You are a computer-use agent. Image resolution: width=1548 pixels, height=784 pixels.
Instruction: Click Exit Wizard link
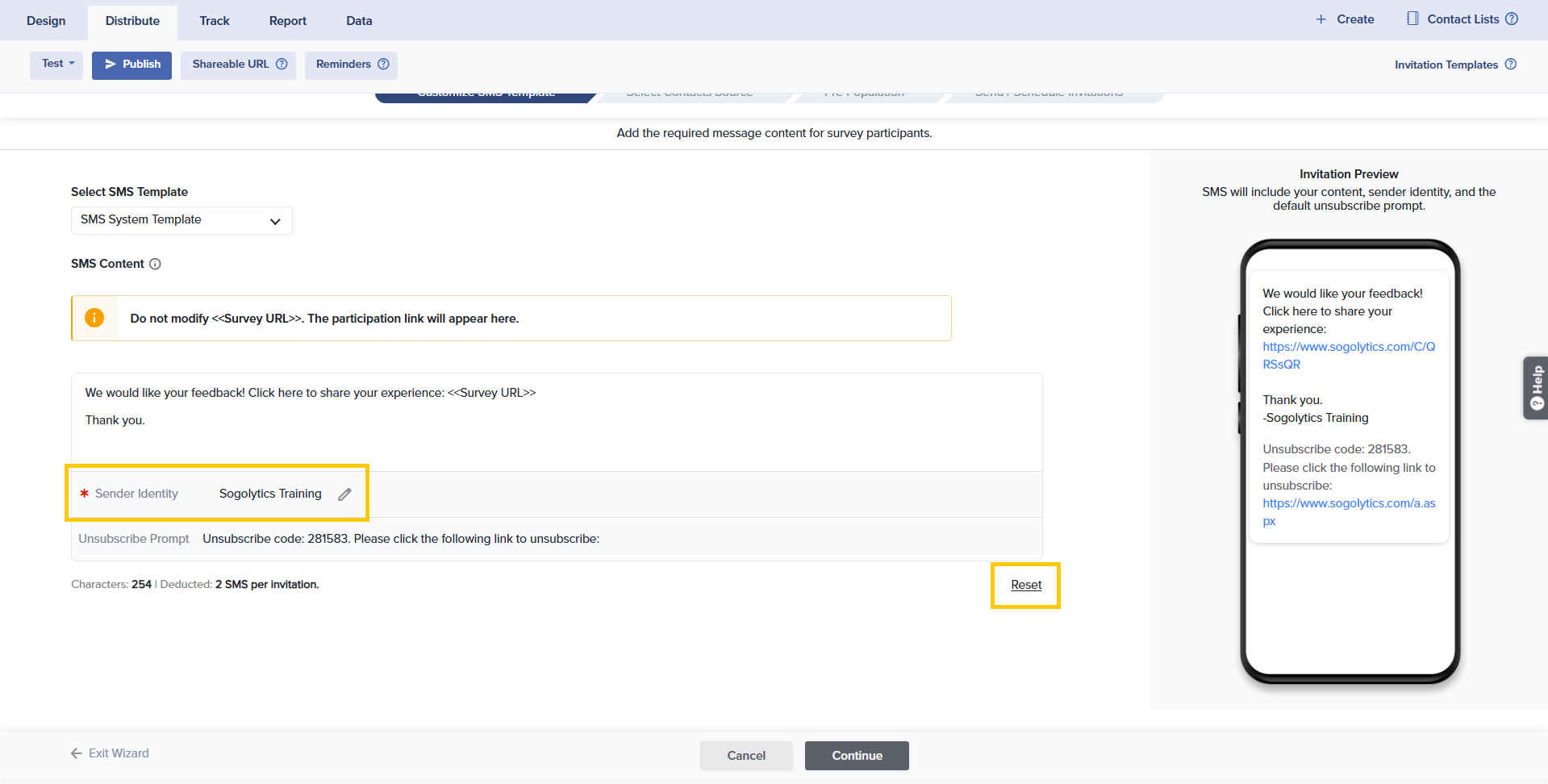point(110,753)
